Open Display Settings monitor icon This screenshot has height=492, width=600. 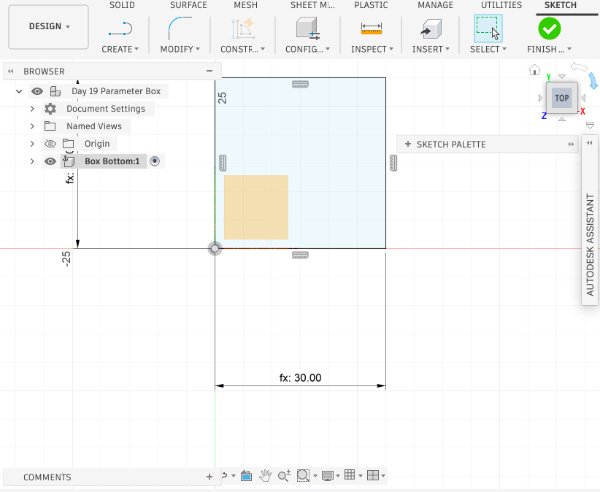pyautogui.click(x=328, y=476)
